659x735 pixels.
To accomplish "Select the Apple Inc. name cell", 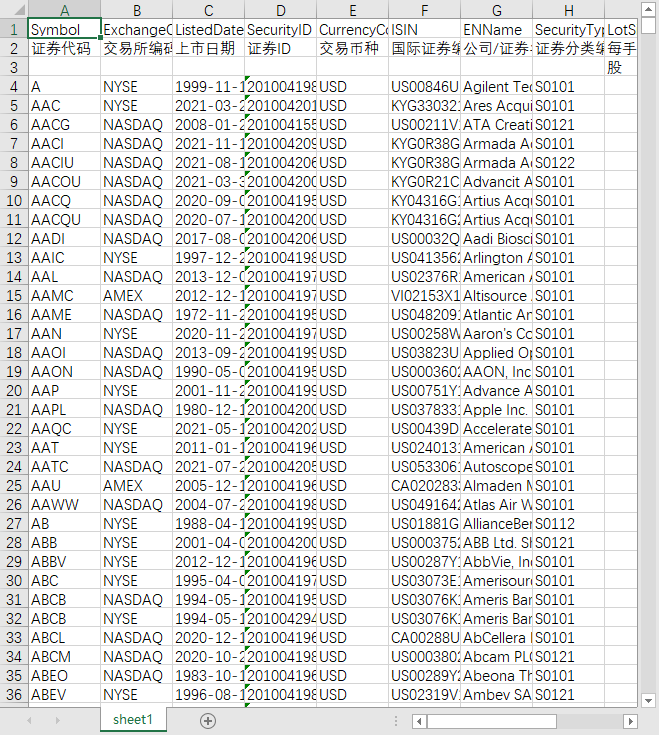I will point(496,410).
